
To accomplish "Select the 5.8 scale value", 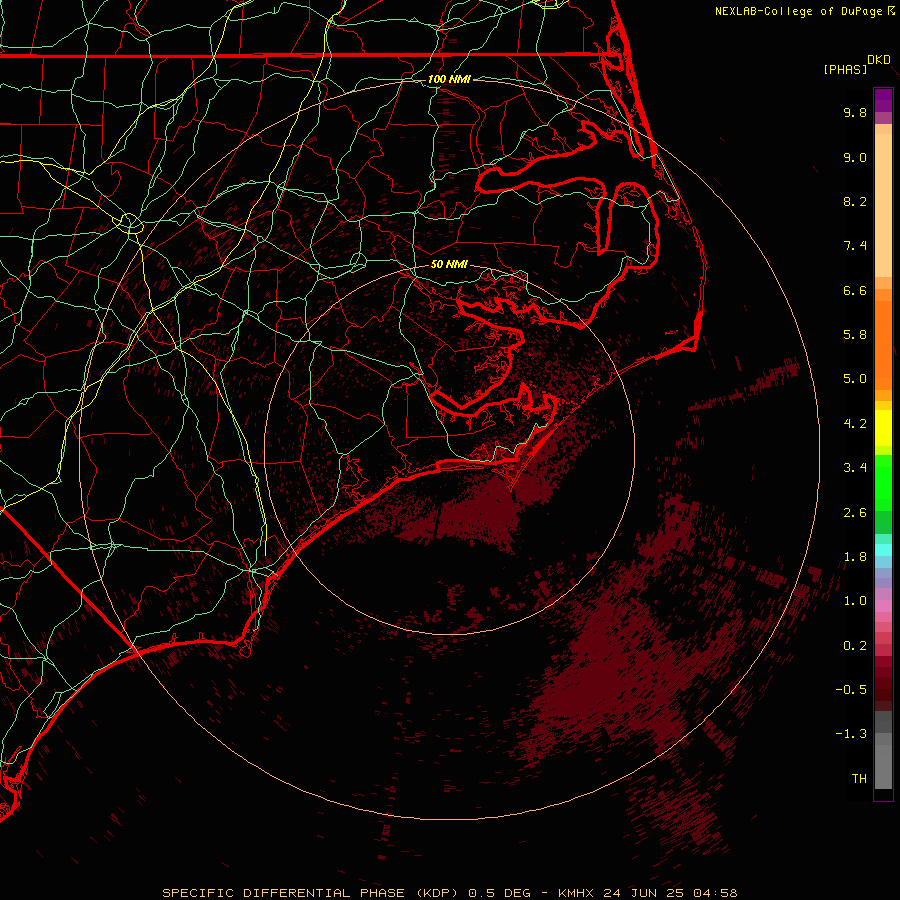I will click(855, 335).
